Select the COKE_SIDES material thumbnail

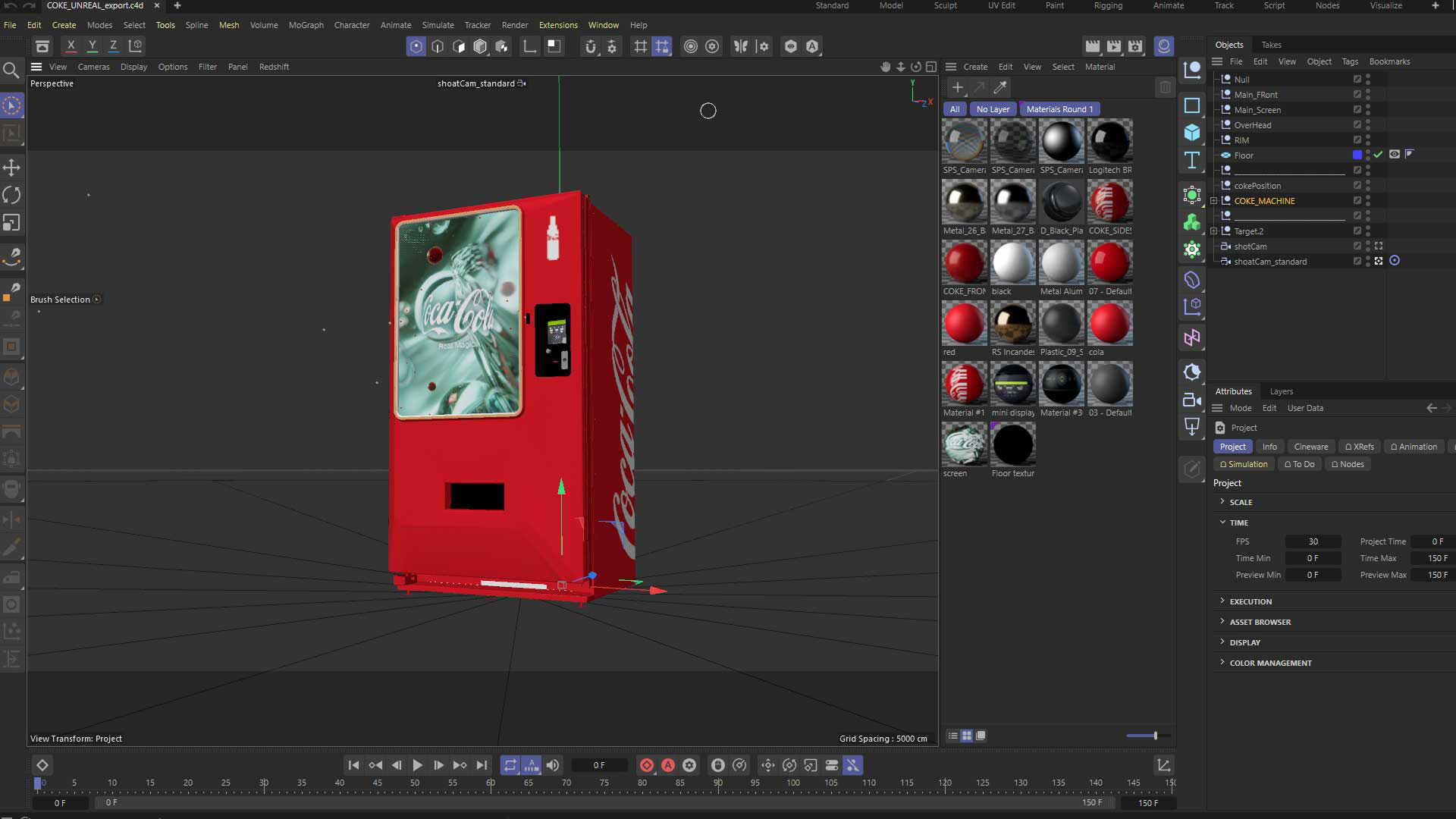[1110, 202]
